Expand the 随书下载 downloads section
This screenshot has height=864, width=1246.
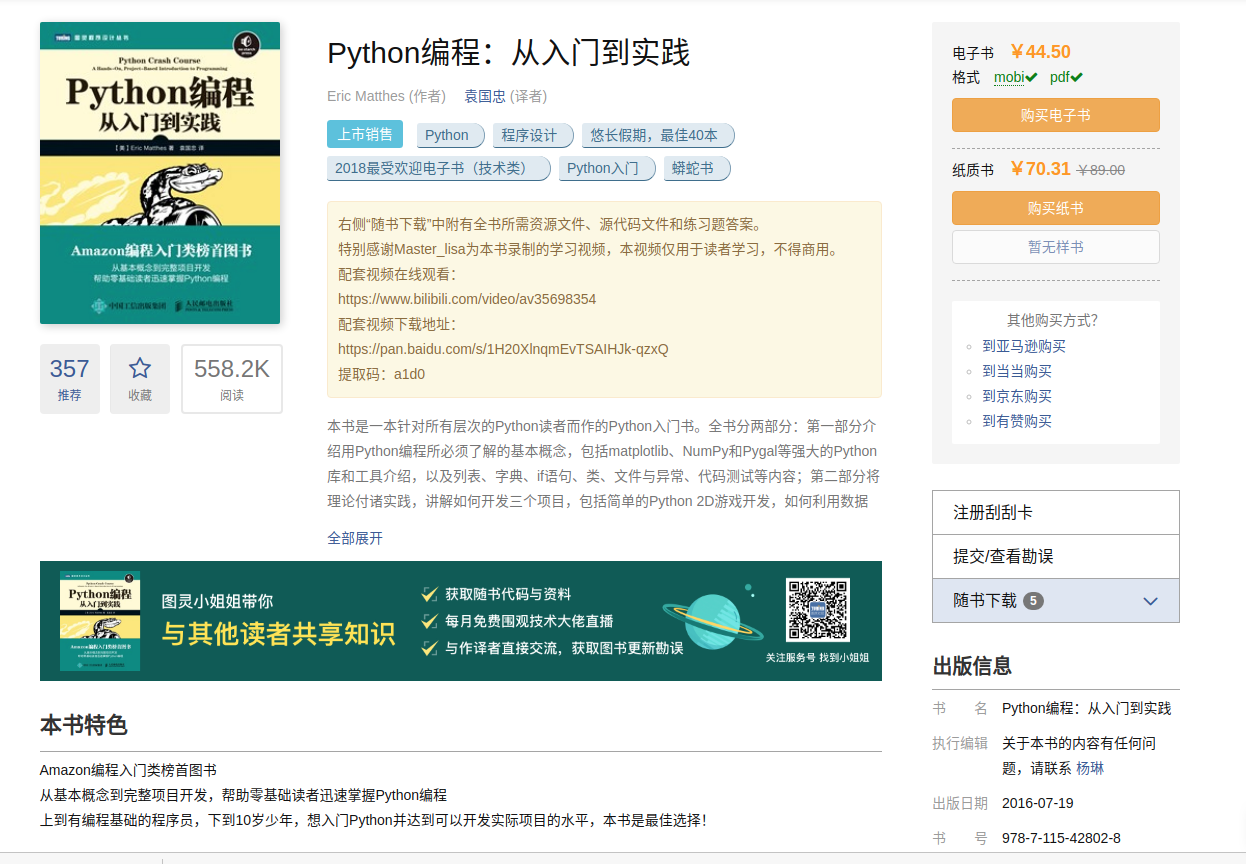click(1055, 600)
